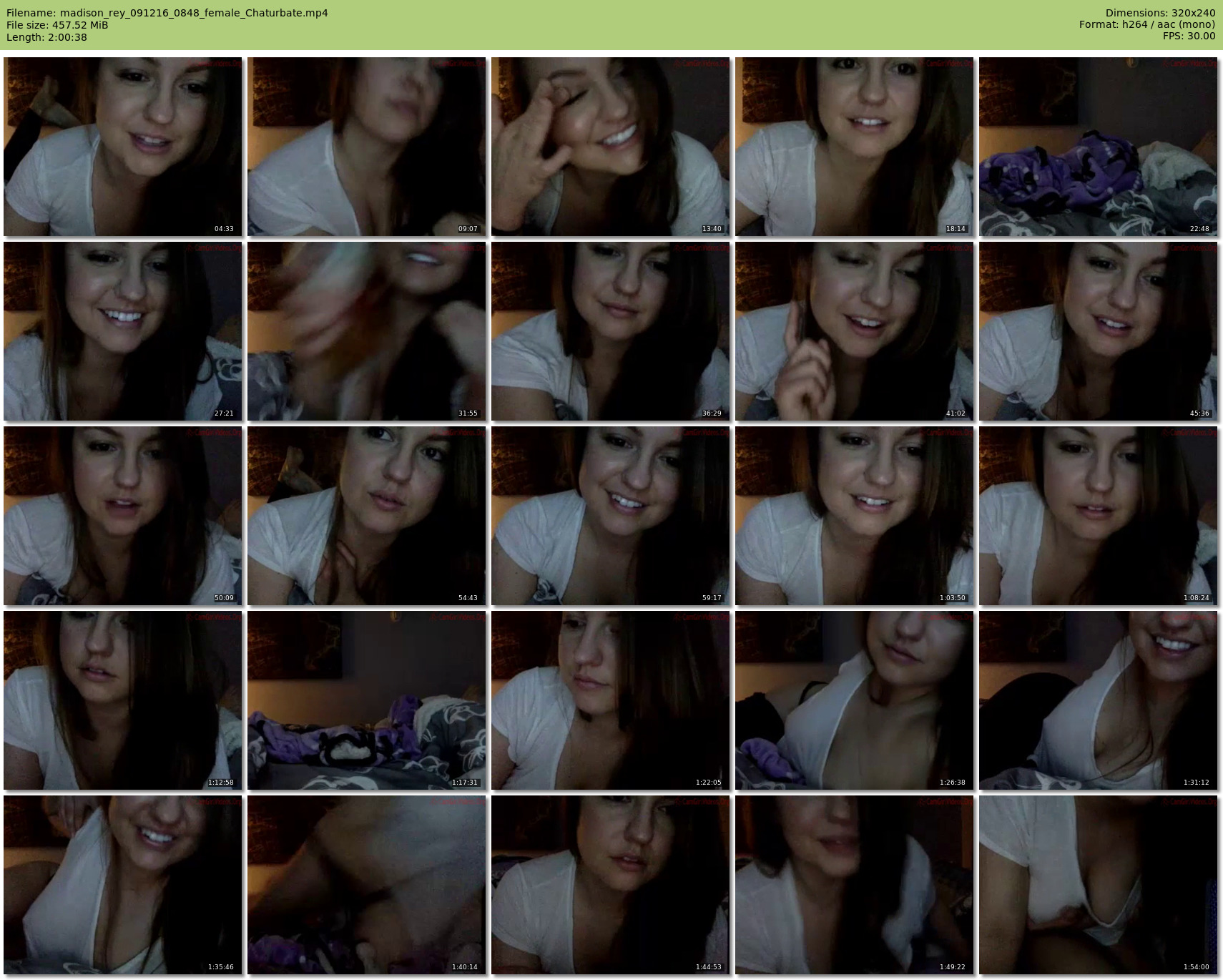1223x980 pixels.
Task: Click the thumbnail at 13:40
Action: click(x=610, y=147)
